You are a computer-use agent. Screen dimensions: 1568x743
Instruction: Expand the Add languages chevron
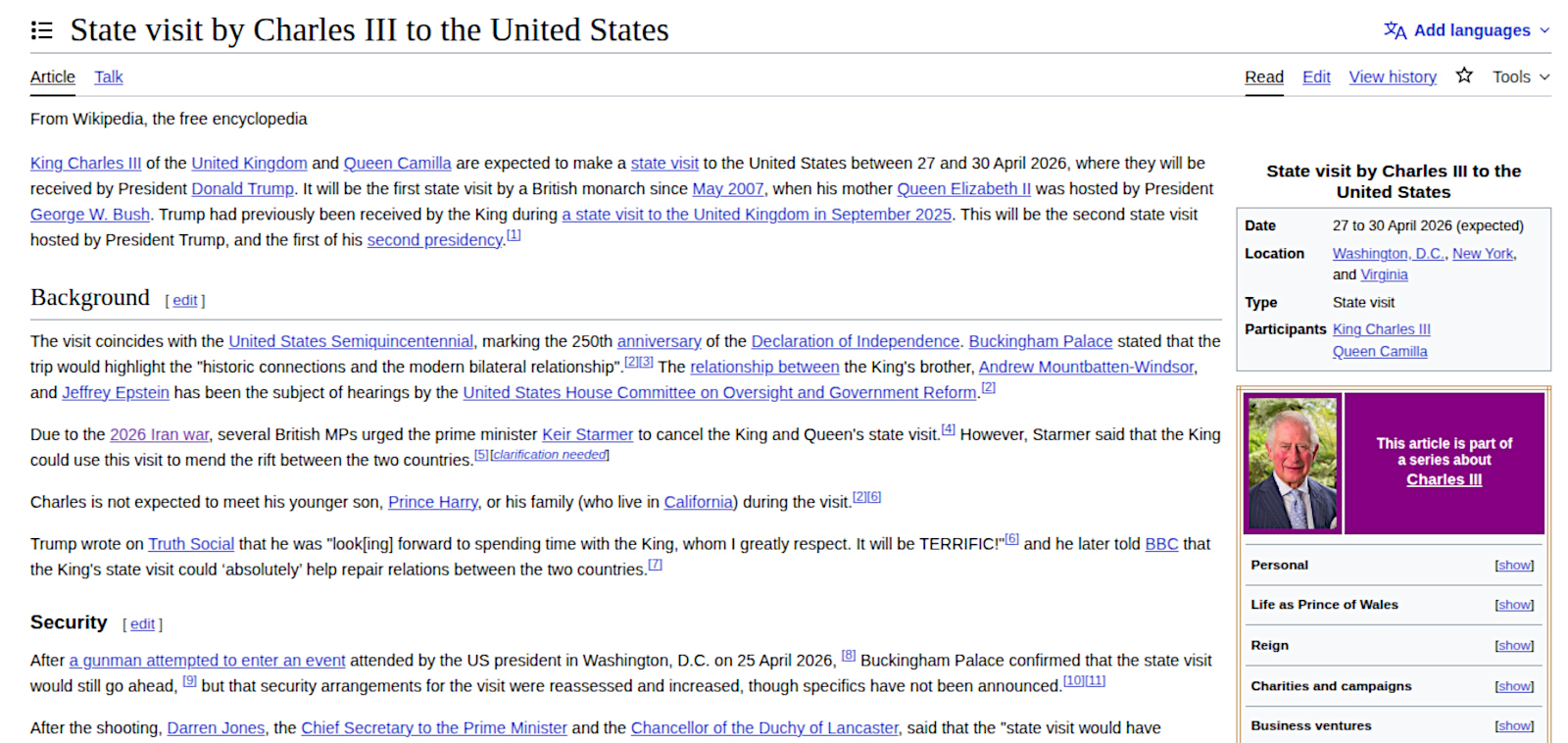click(x=1544, y=30)
